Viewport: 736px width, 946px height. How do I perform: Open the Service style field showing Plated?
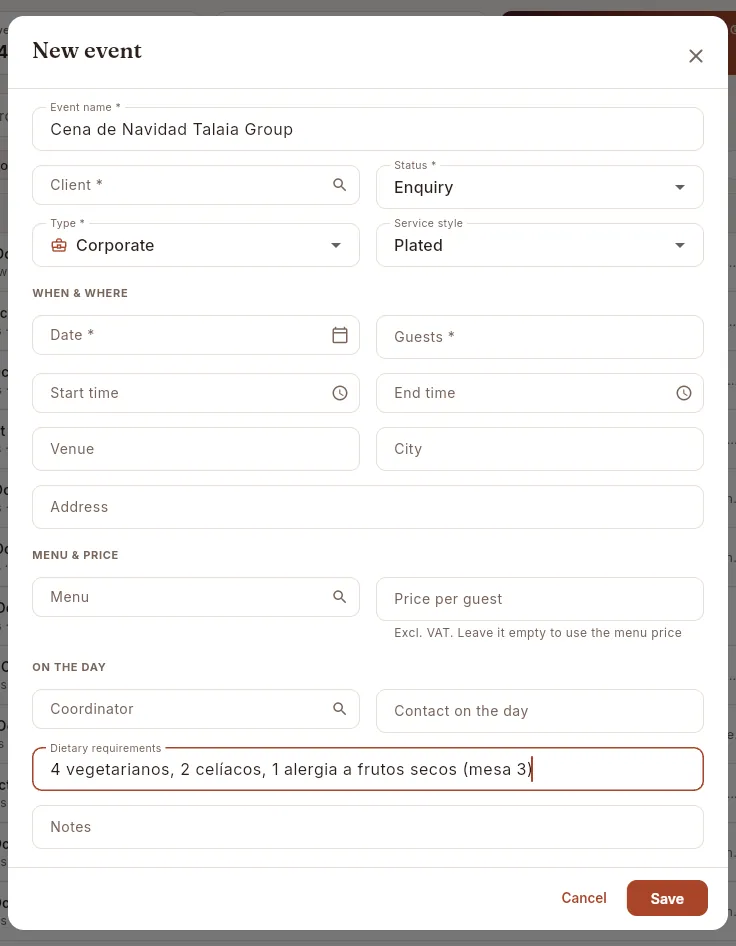(x=539, y=245)
